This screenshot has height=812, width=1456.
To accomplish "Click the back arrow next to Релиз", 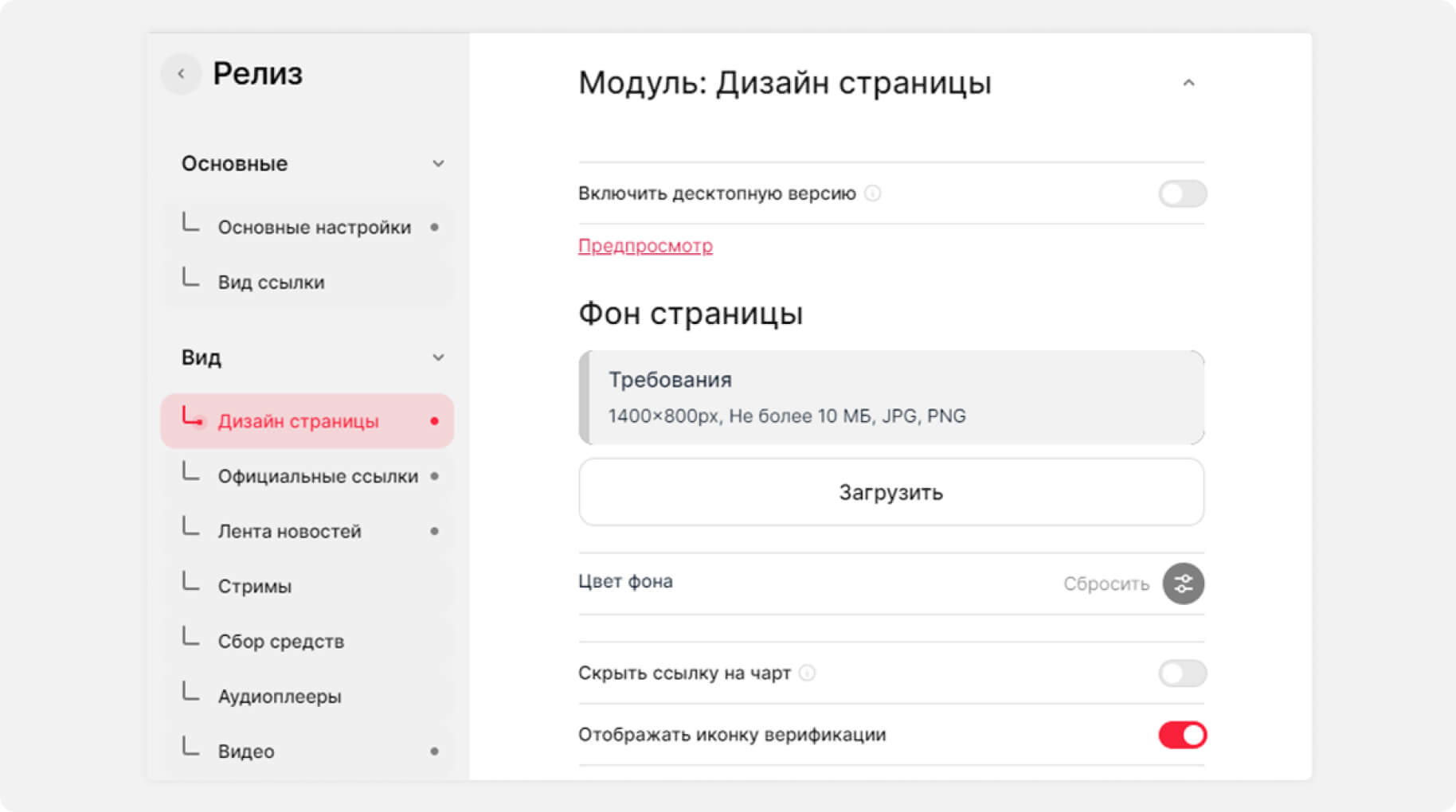I will tap(181, 74).
